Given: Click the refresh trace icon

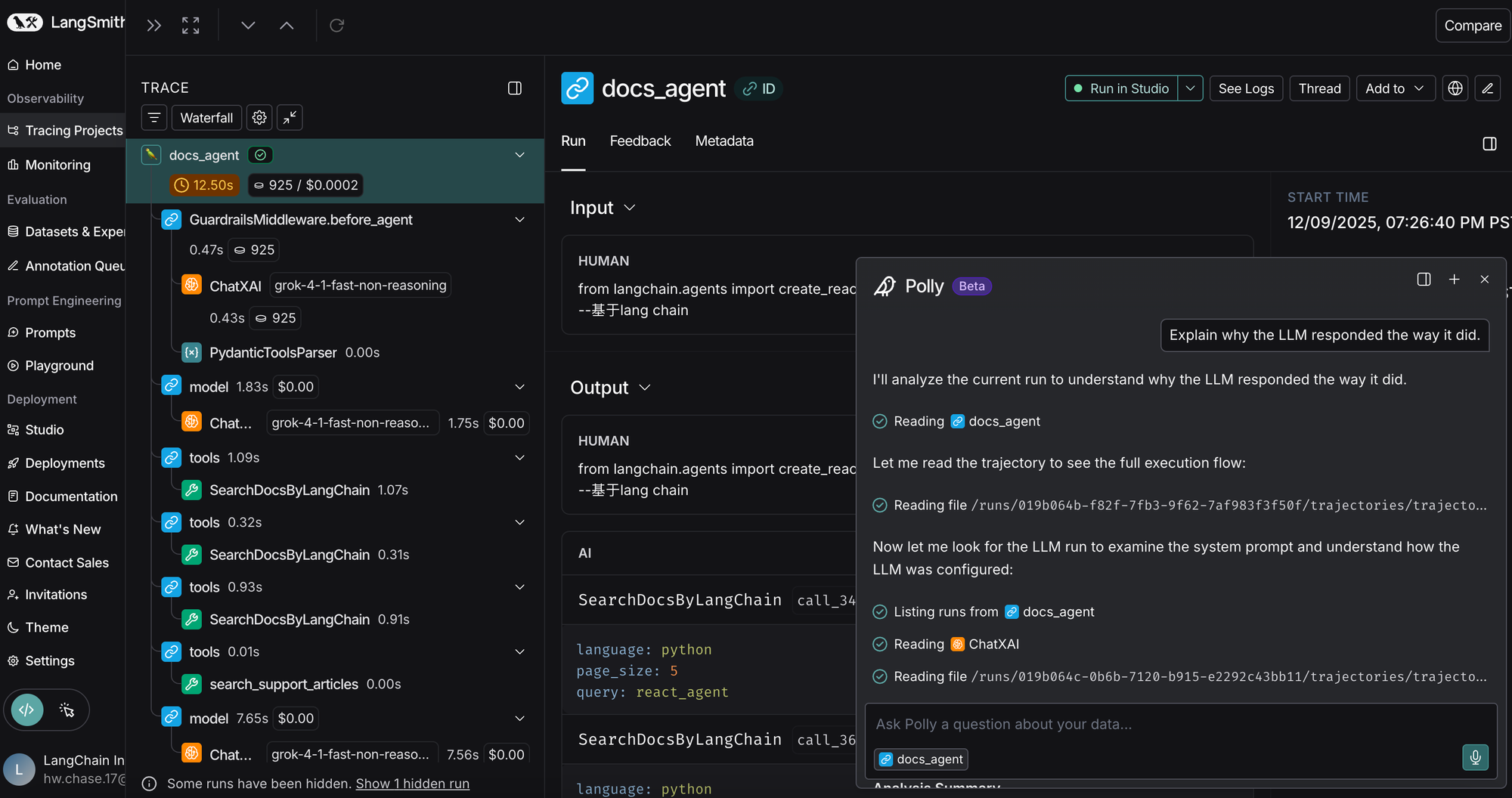Looking at the screenshot, I should pyautogui.click(x=337, y=26).
